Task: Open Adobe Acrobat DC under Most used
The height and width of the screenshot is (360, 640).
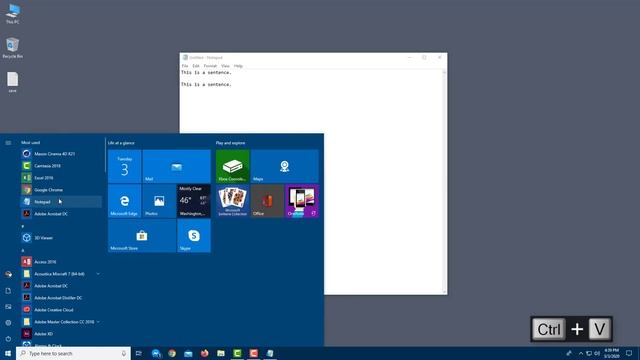Action: (x=61, y=213)
